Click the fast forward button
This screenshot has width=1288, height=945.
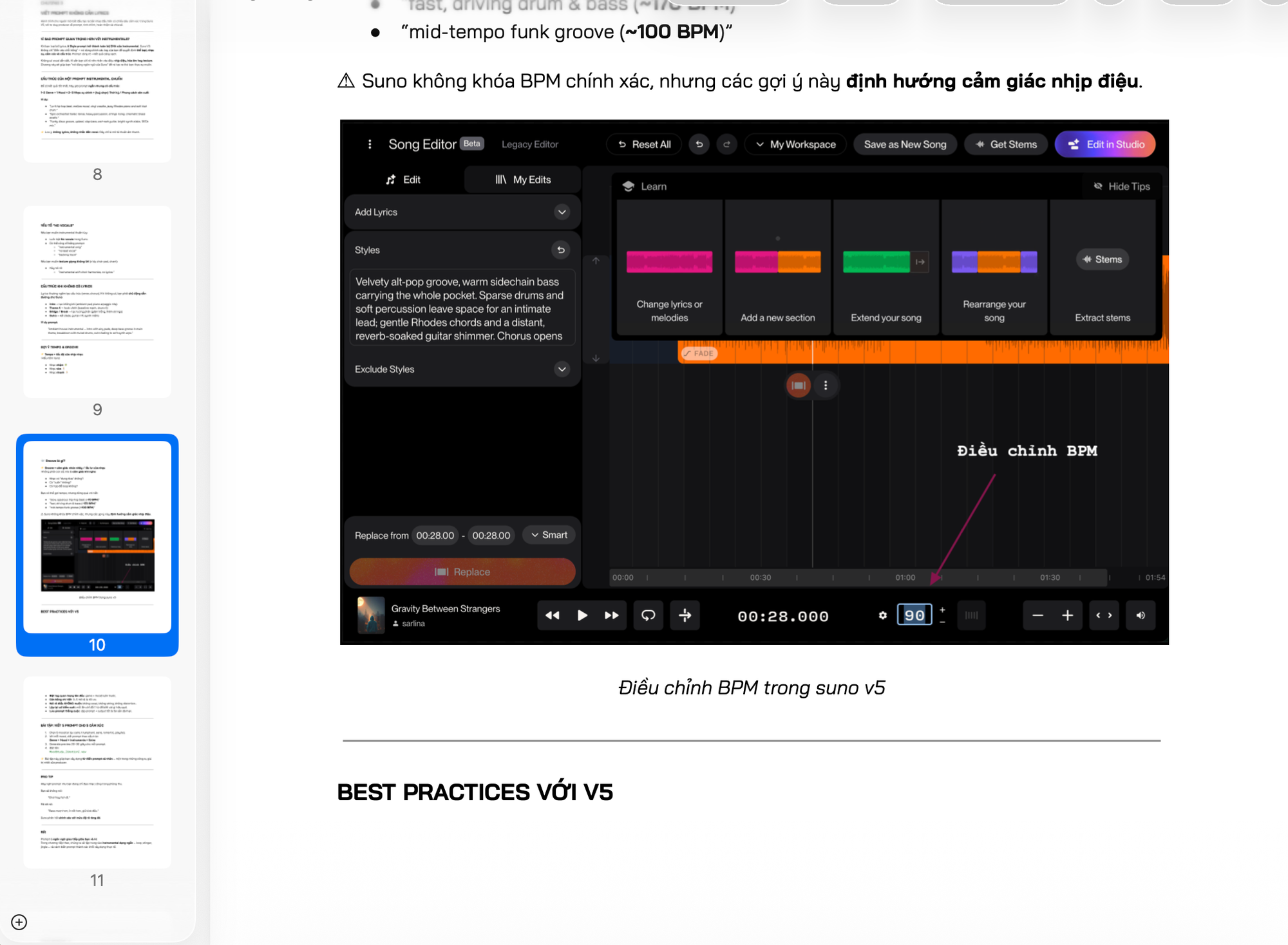coord(611,615)
